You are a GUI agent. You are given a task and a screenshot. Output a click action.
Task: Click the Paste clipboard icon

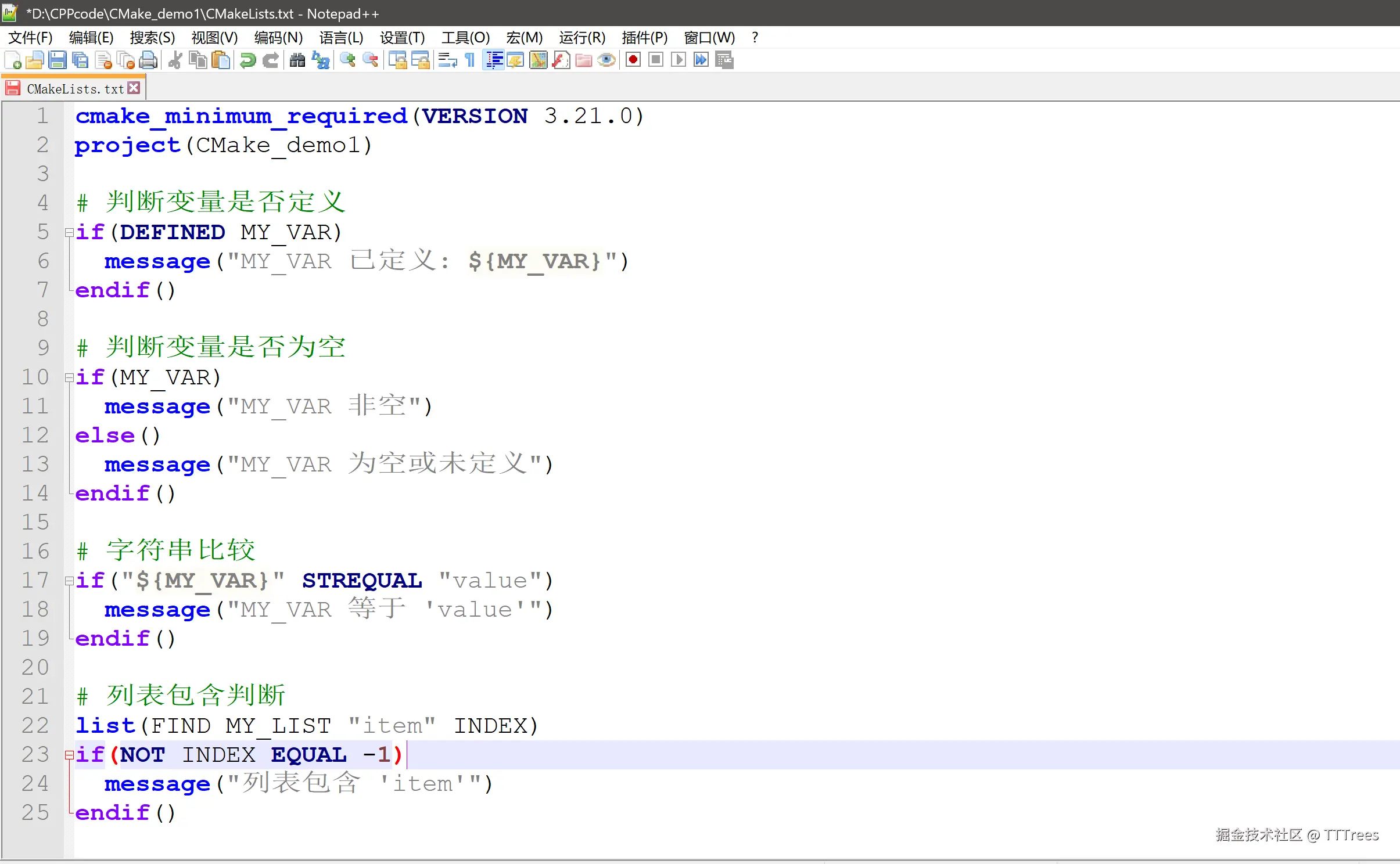pyautogui.click(x=221, y=60)
